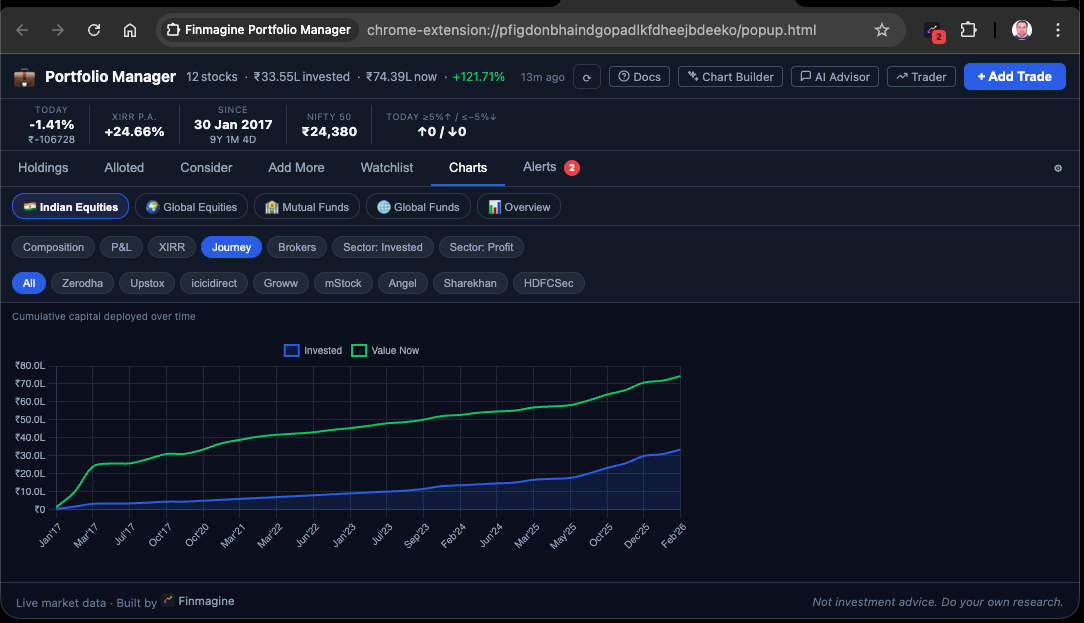This screenshot has height=623, width=1084.
Task: Open the Watchlist tab
Action: 386,168
